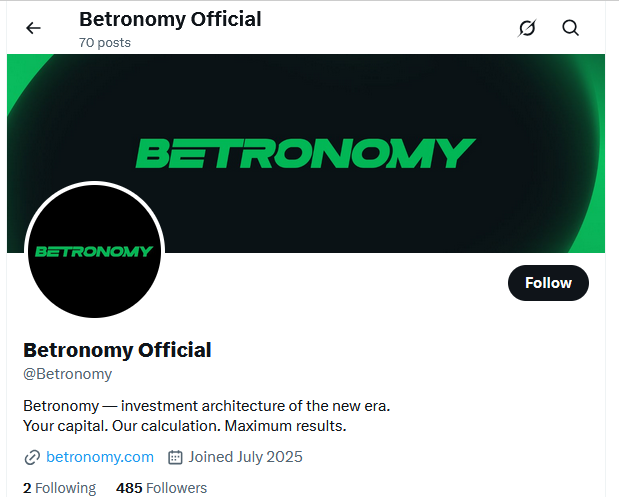Click the search magnifier icon
Image resolution: width=619 pixels, height=497 pixels.
coord(571,28)
